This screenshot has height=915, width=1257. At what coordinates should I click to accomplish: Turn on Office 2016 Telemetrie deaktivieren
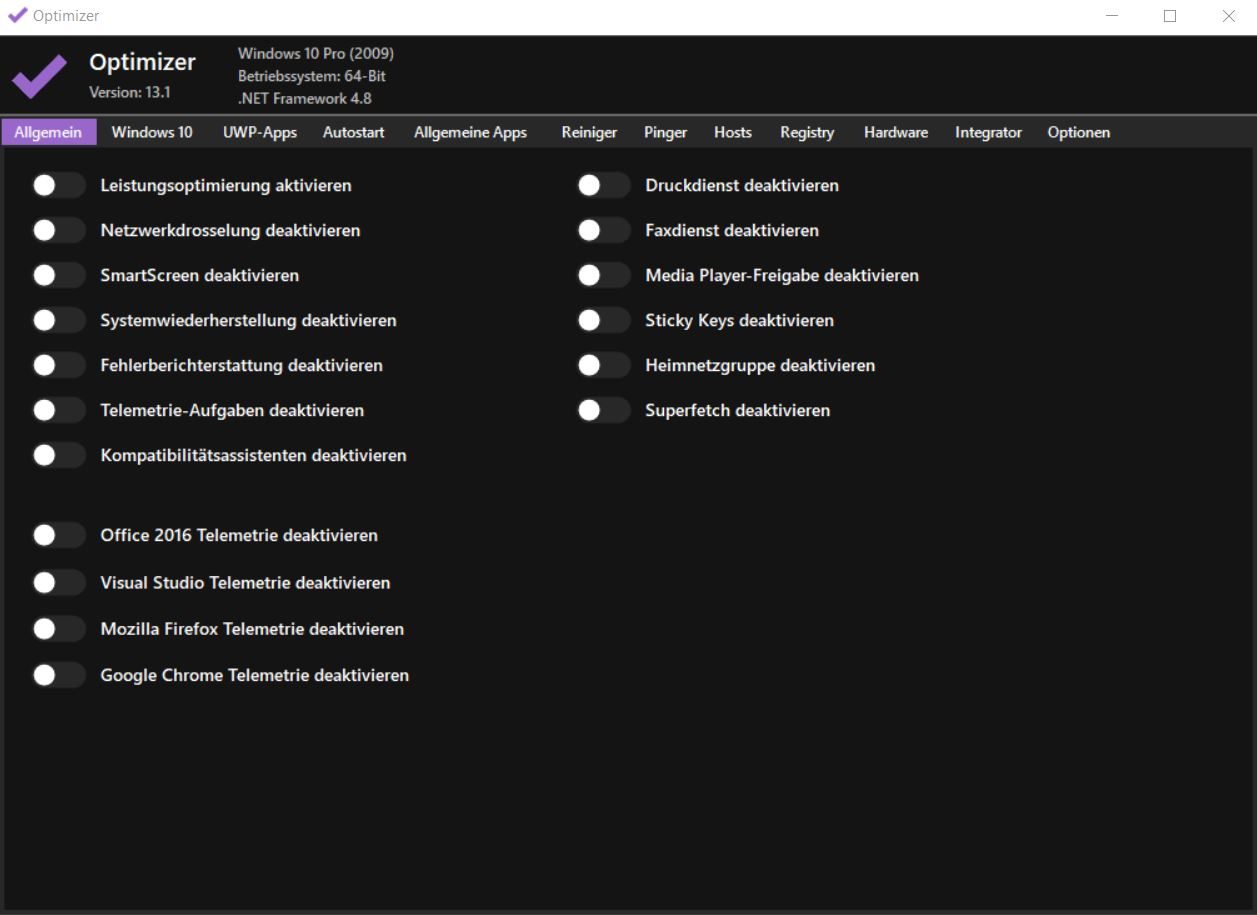click(58, 535)
